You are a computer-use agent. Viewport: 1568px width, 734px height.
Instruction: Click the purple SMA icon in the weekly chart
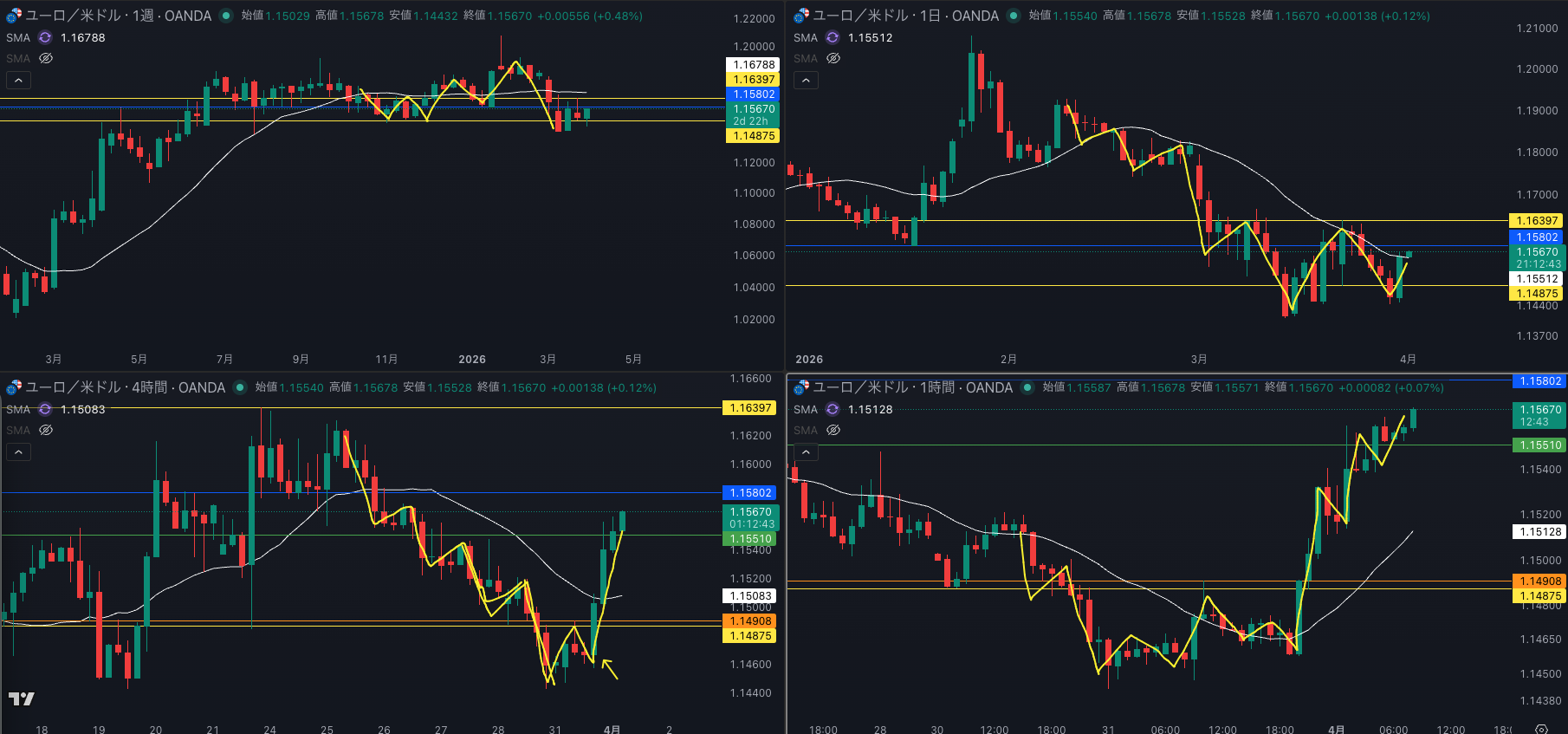click(x=45, y=37)
